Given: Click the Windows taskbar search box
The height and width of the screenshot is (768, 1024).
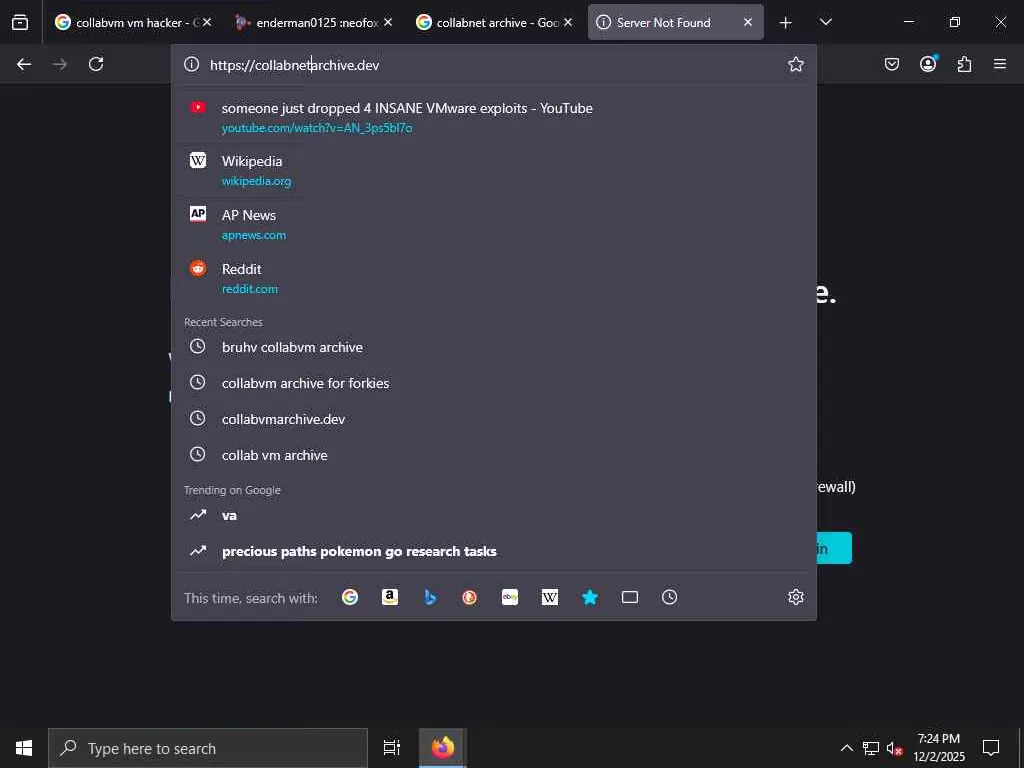Looking at the screenshot, I should [x=208, y=748].
